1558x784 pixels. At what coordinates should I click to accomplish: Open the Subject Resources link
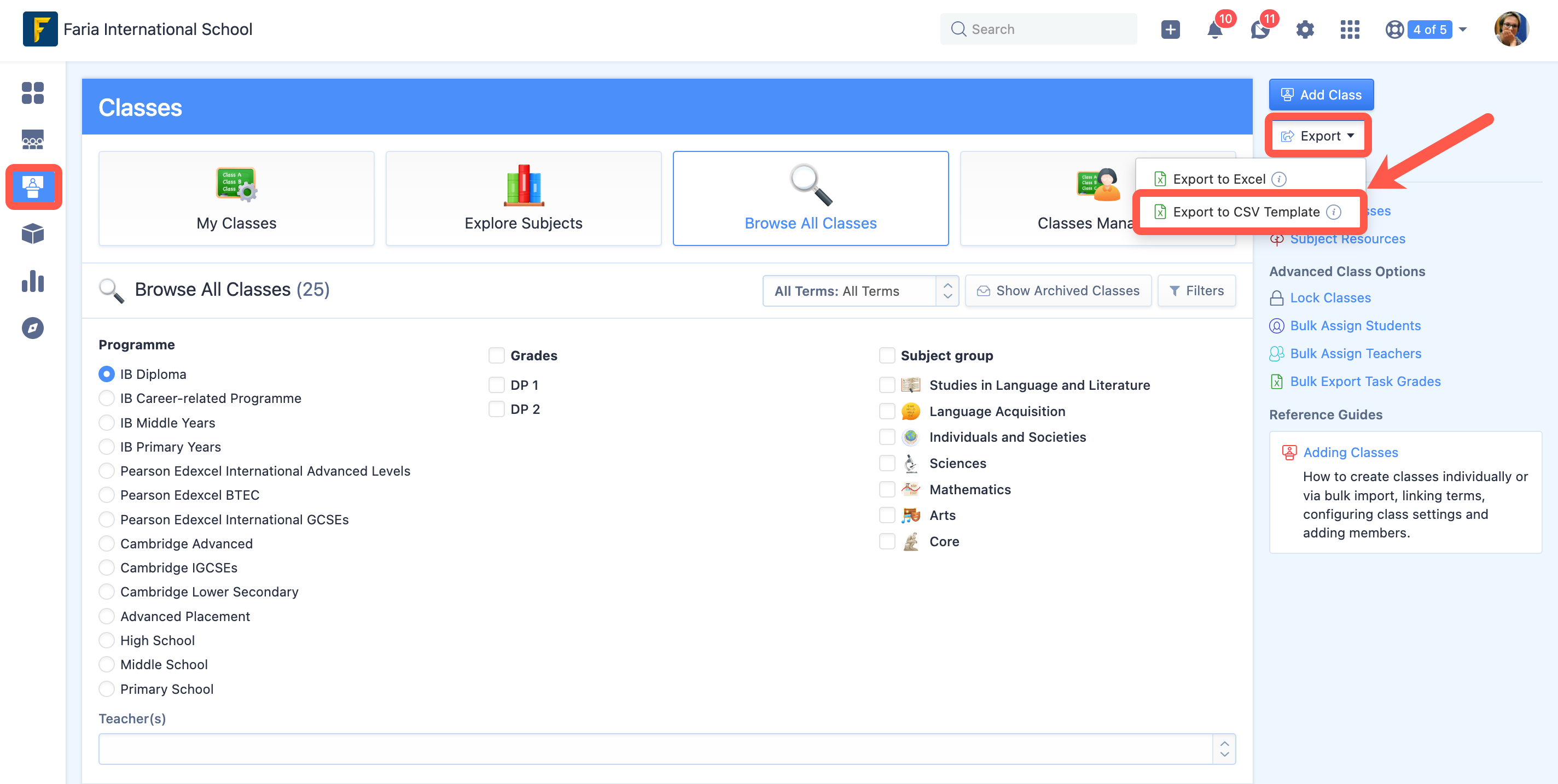coord(1347,239)
